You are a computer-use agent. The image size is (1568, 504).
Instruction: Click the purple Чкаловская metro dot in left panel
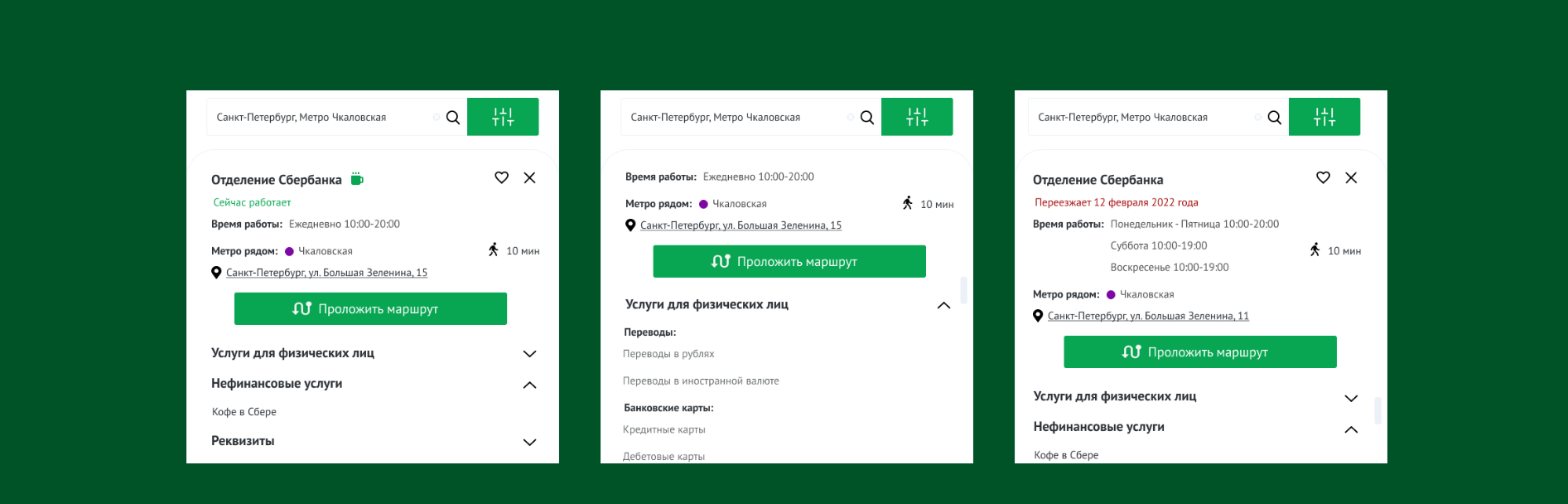click(x=289, y=251)
